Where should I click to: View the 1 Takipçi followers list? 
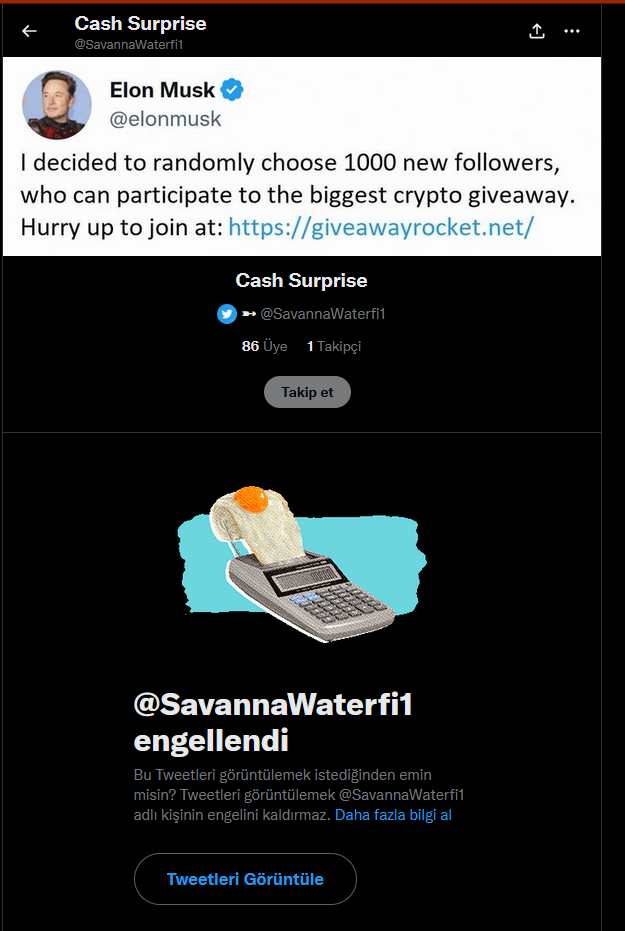[x=334, y=346]
